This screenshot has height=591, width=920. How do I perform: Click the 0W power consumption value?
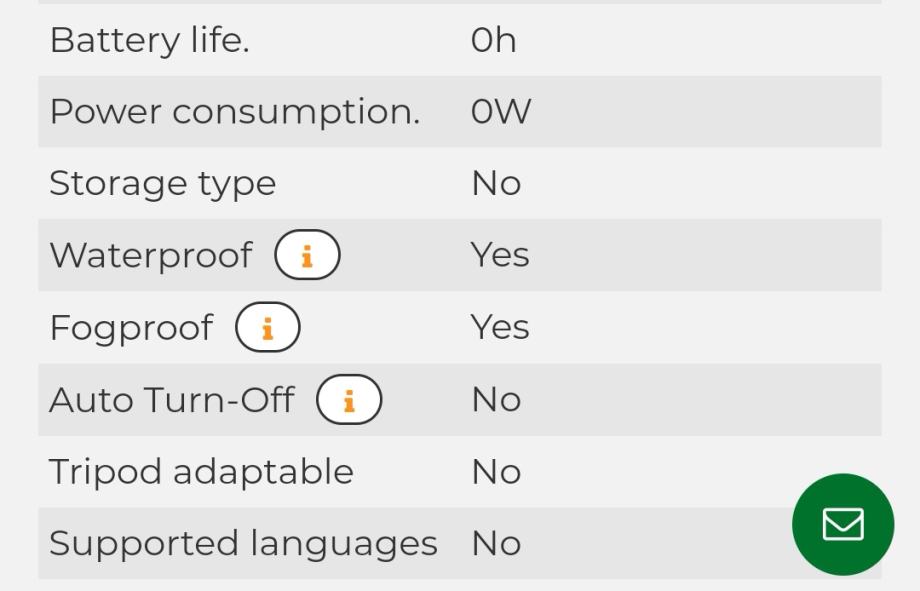click(x=500, y=112)
